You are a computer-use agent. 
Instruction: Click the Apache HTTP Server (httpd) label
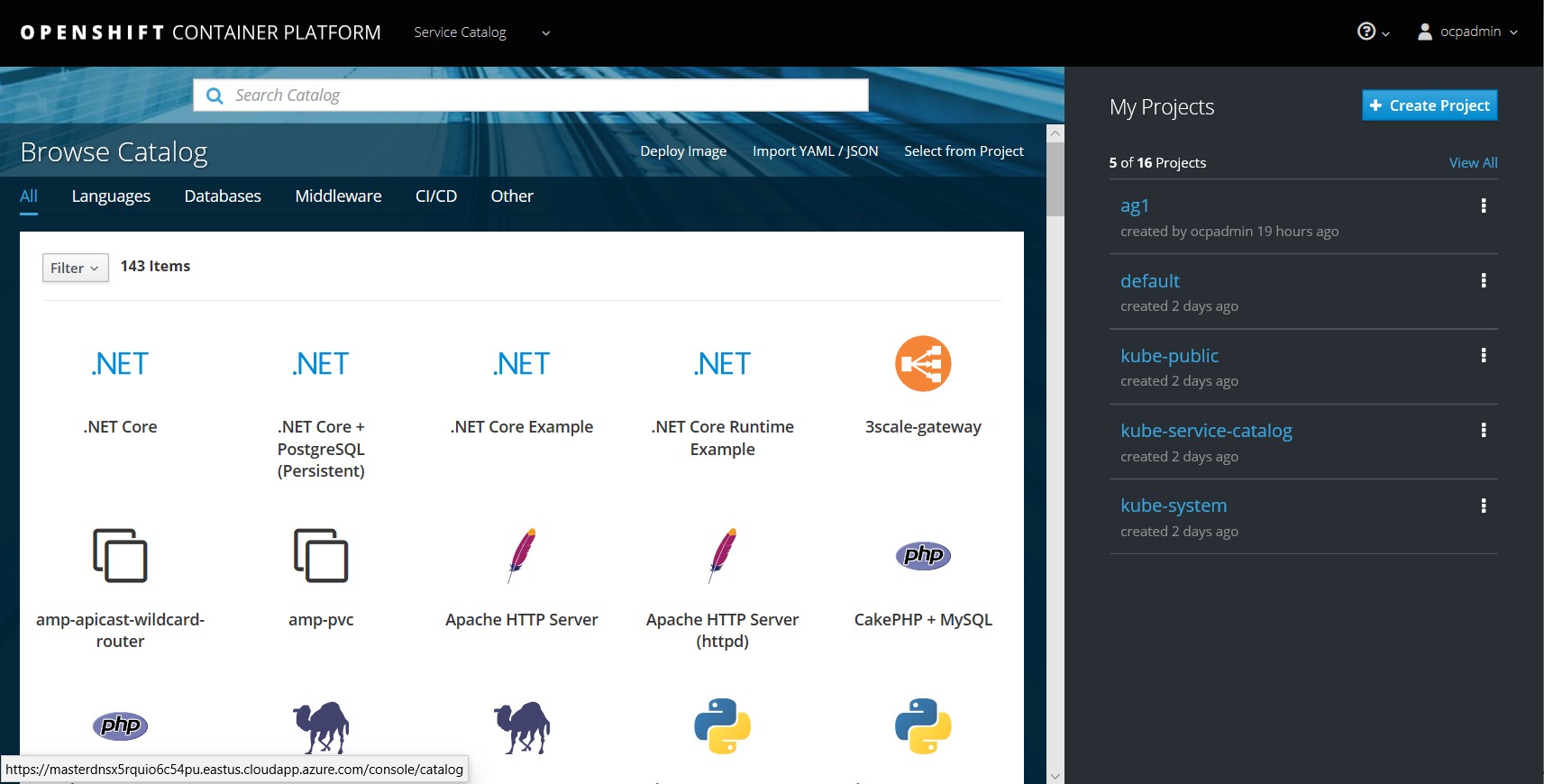[x=723, y=631]
